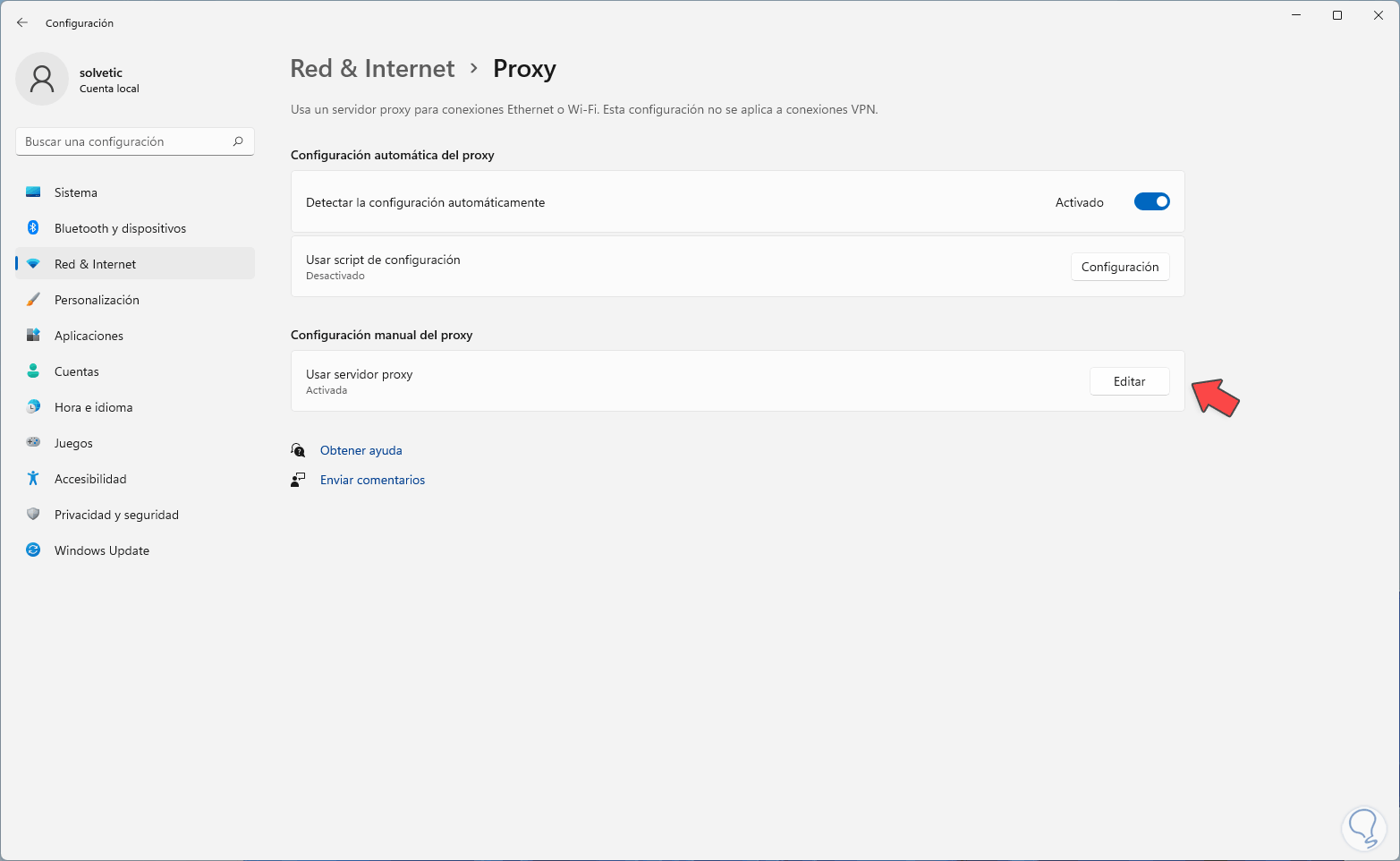
Task: Click the Juegos gamepad icon
Action: 33,443
